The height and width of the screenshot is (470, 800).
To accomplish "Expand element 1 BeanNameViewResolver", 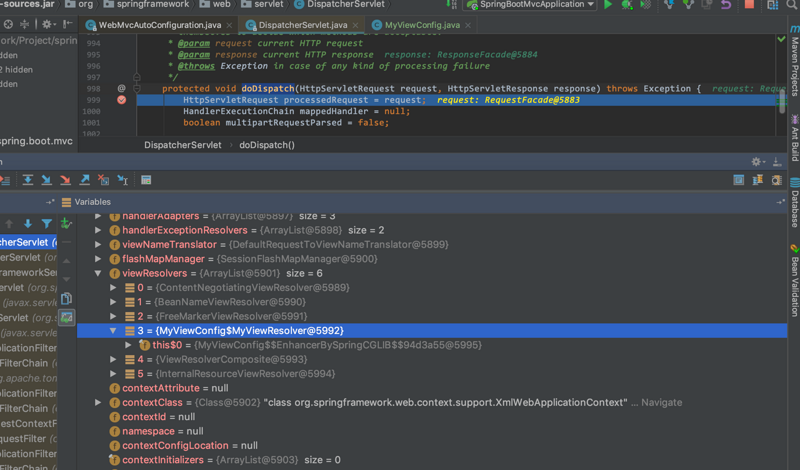I will click(x=113, y=302).
